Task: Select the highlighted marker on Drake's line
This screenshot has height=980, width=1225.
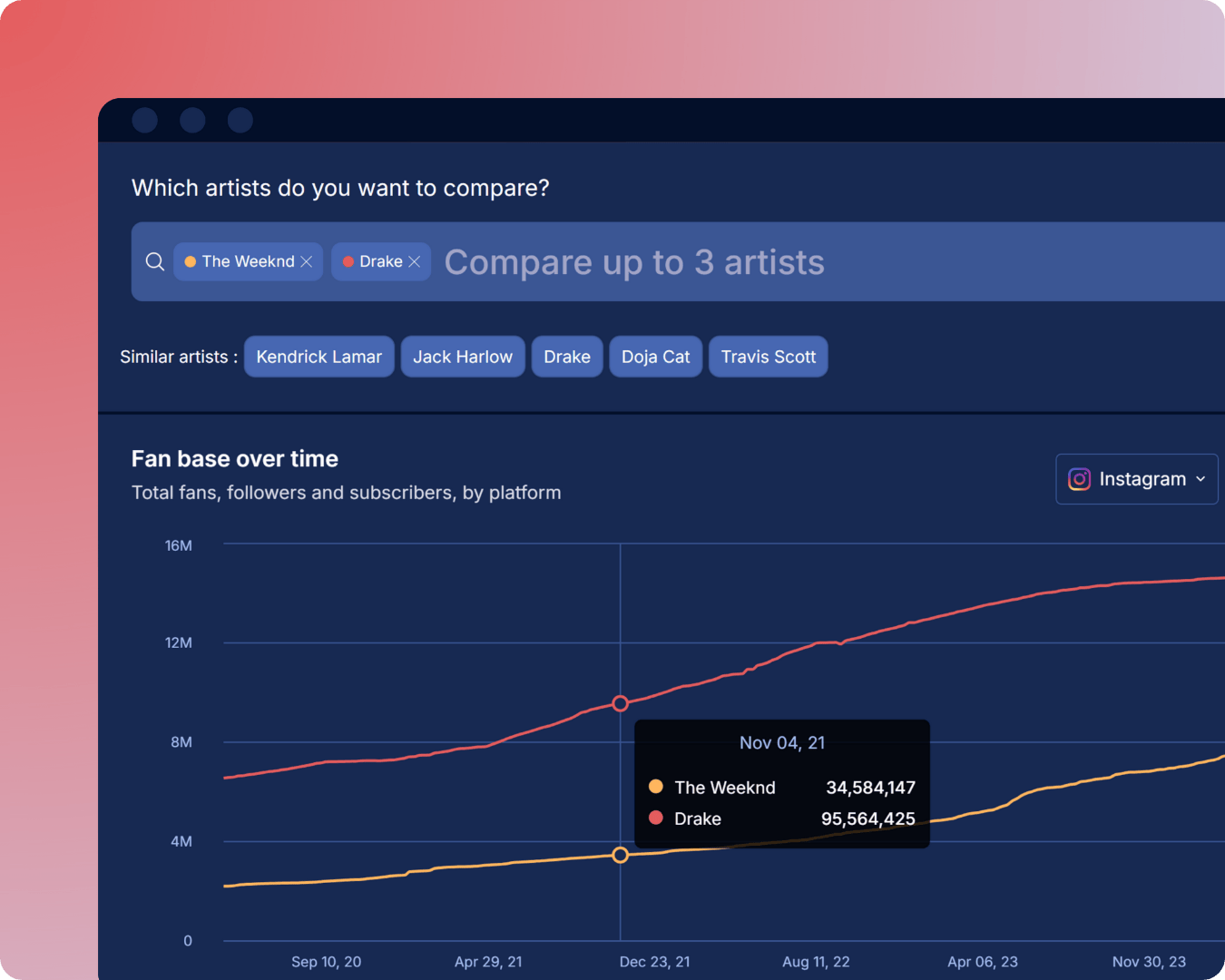Action: (620, 703)
